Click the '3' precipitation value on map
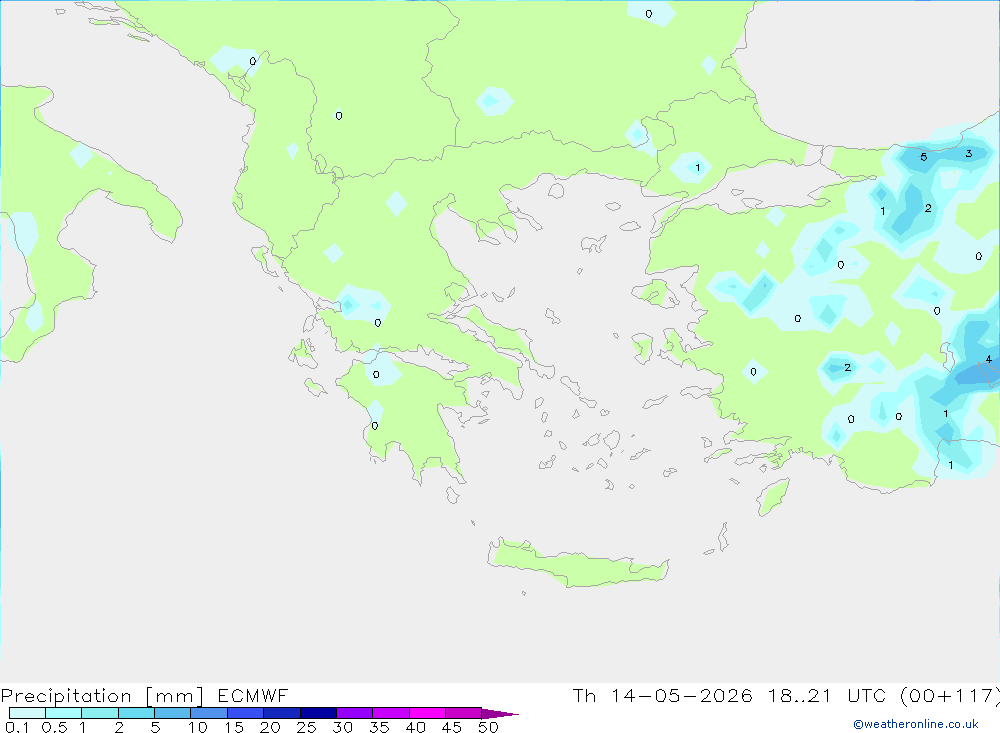 click(969, 153)
